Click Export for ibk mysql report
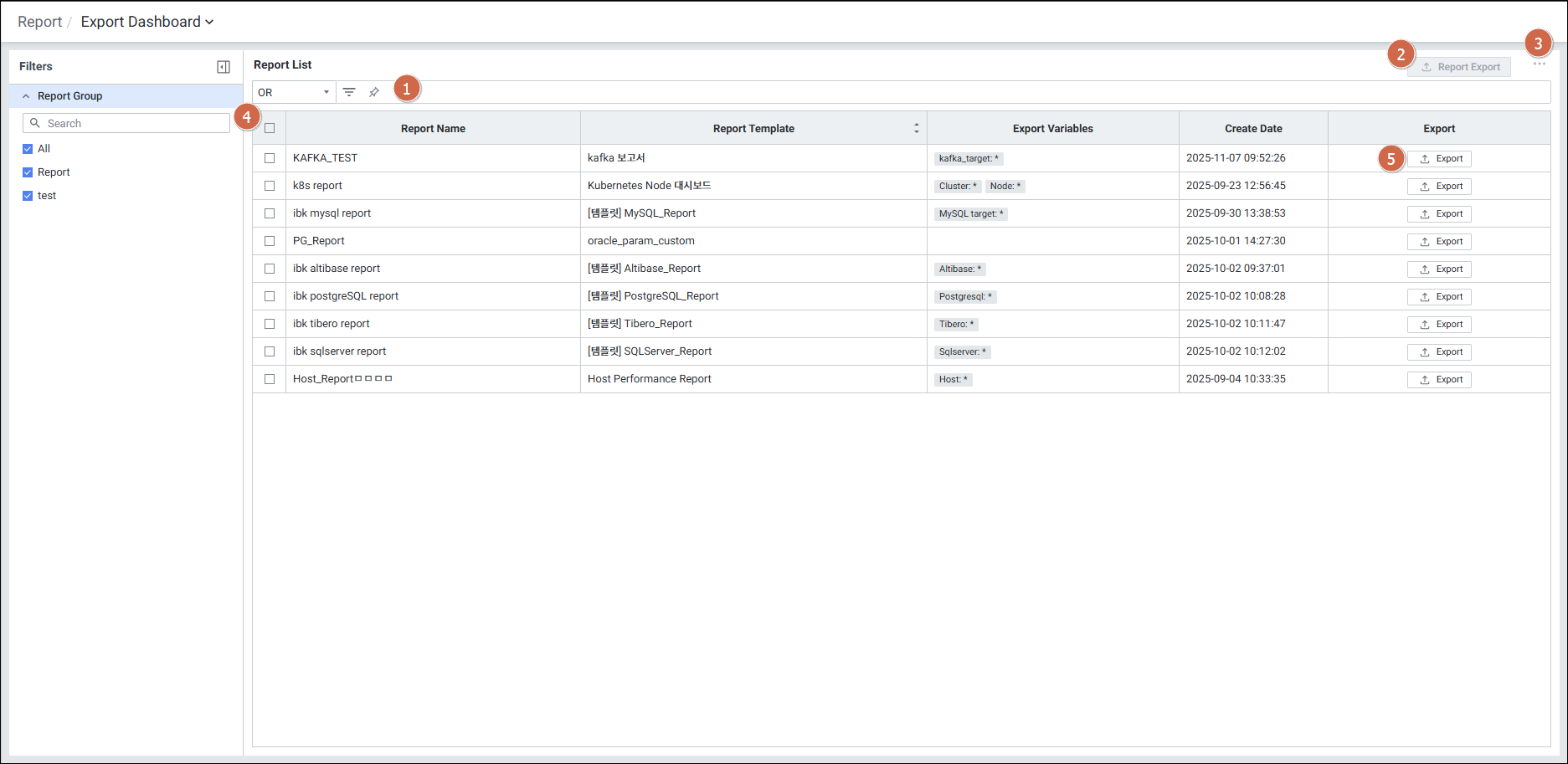Image resolution: width=1568 pixels, height=764 pixels. coord(1439,213)
